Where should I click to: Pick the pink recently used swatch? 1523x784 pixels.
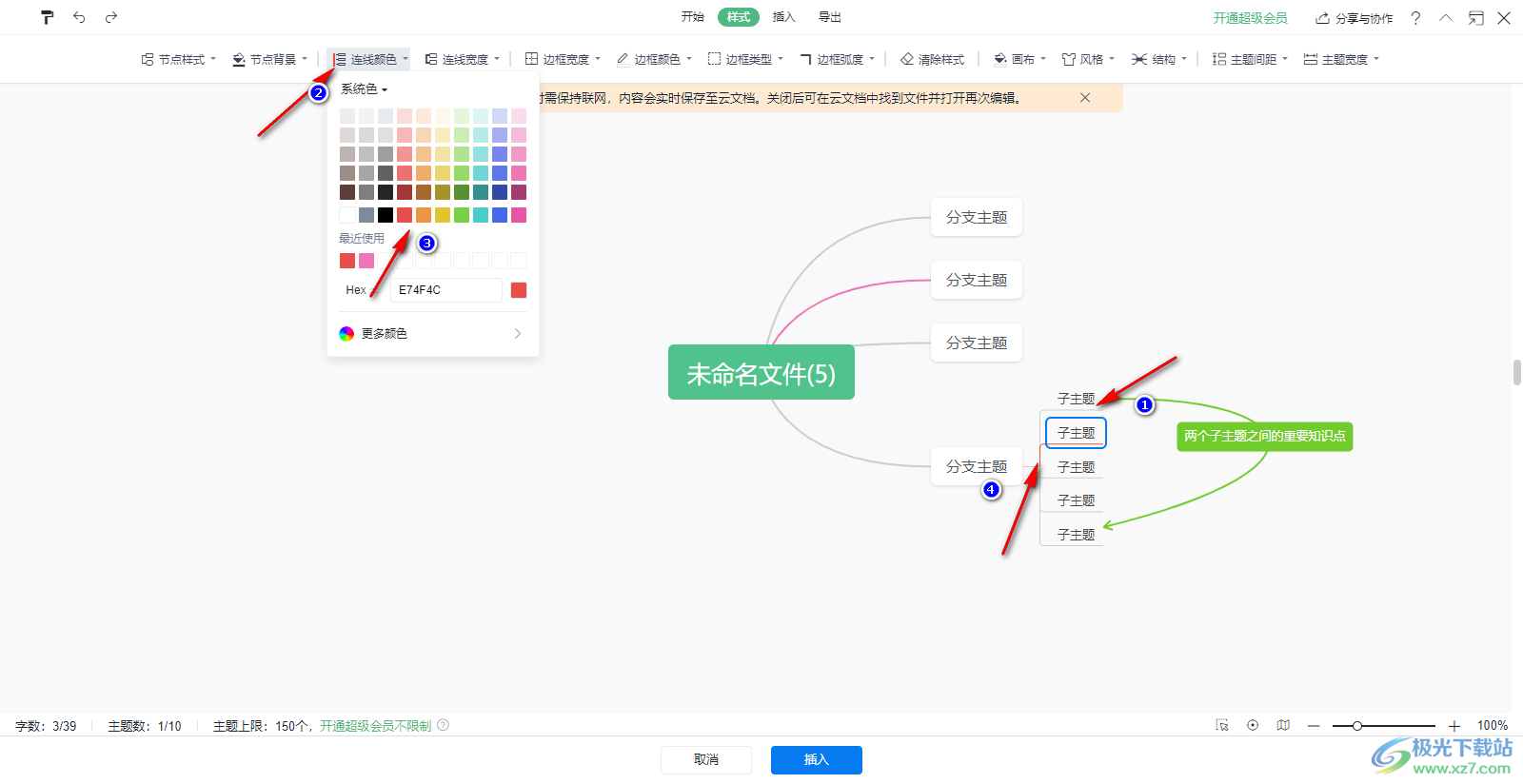click(x=366, y=261)
